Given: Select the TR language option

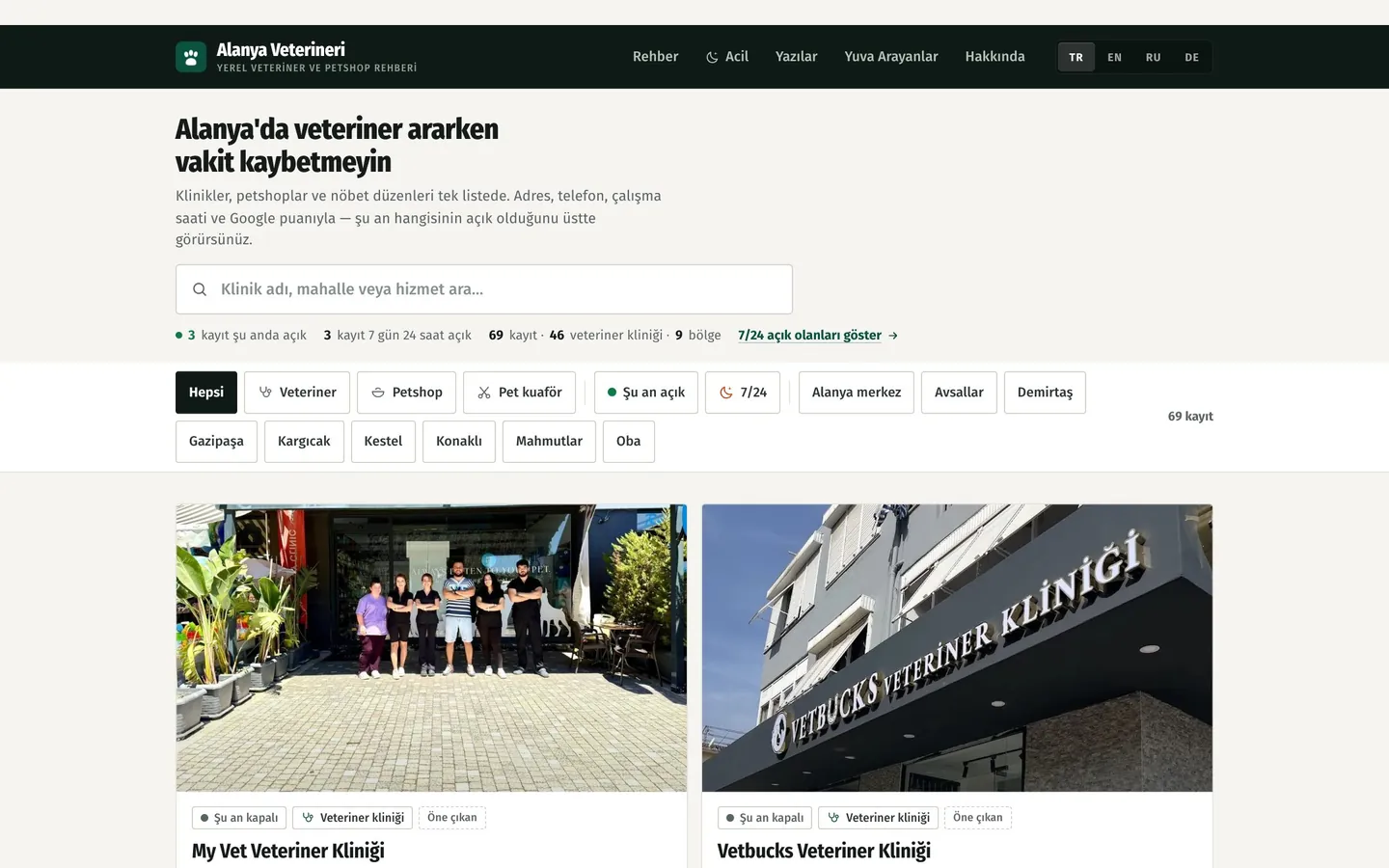Looking at the screenshot, I should point(1076,57).
